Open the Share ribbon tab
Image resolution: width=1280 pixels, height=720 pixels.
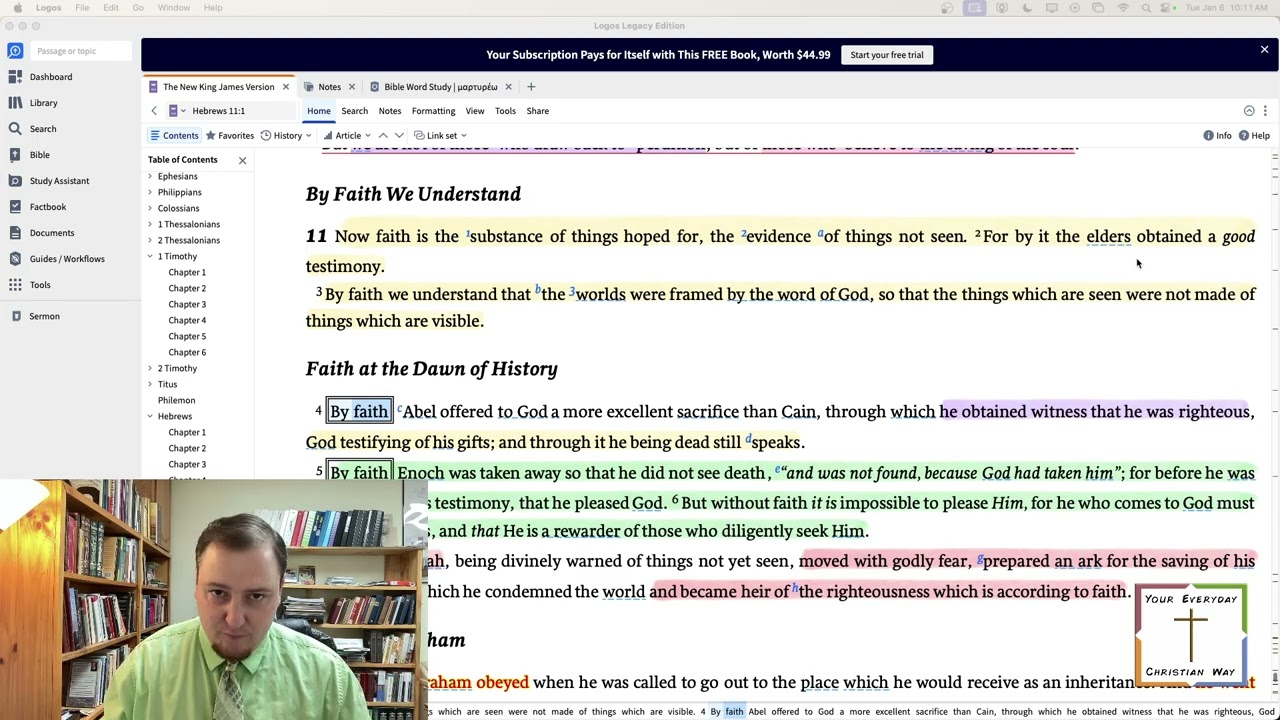pyautogui.click(x=537, y=111)
